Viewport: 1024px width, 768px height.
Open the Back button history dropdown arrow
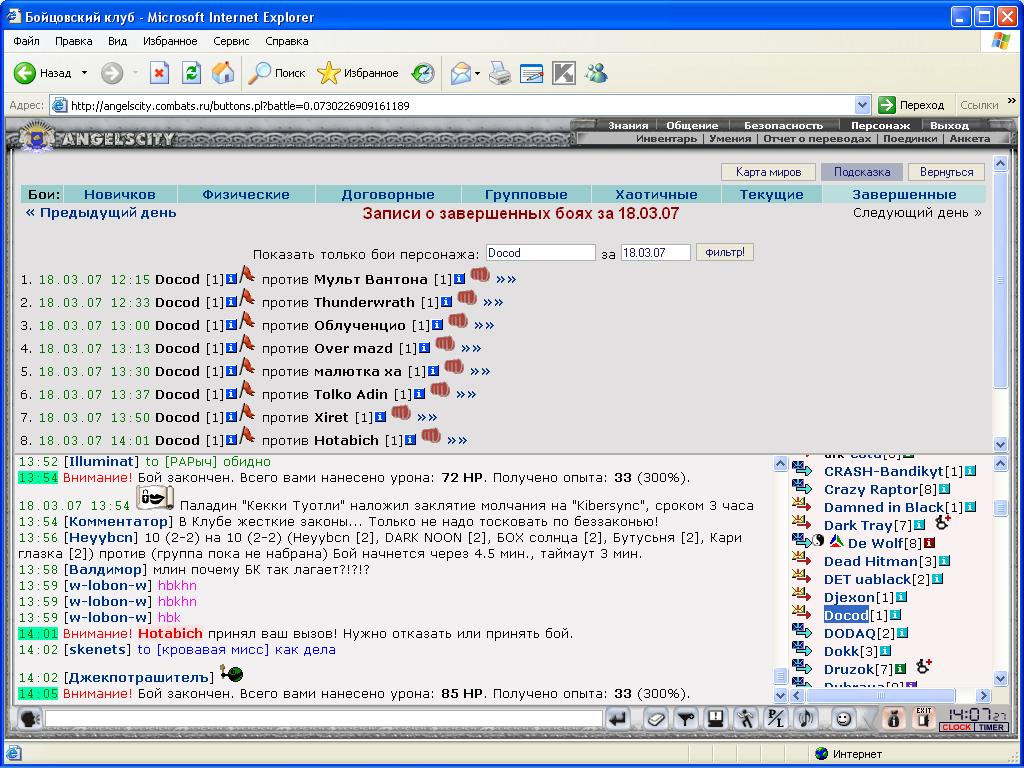(84, 73)
